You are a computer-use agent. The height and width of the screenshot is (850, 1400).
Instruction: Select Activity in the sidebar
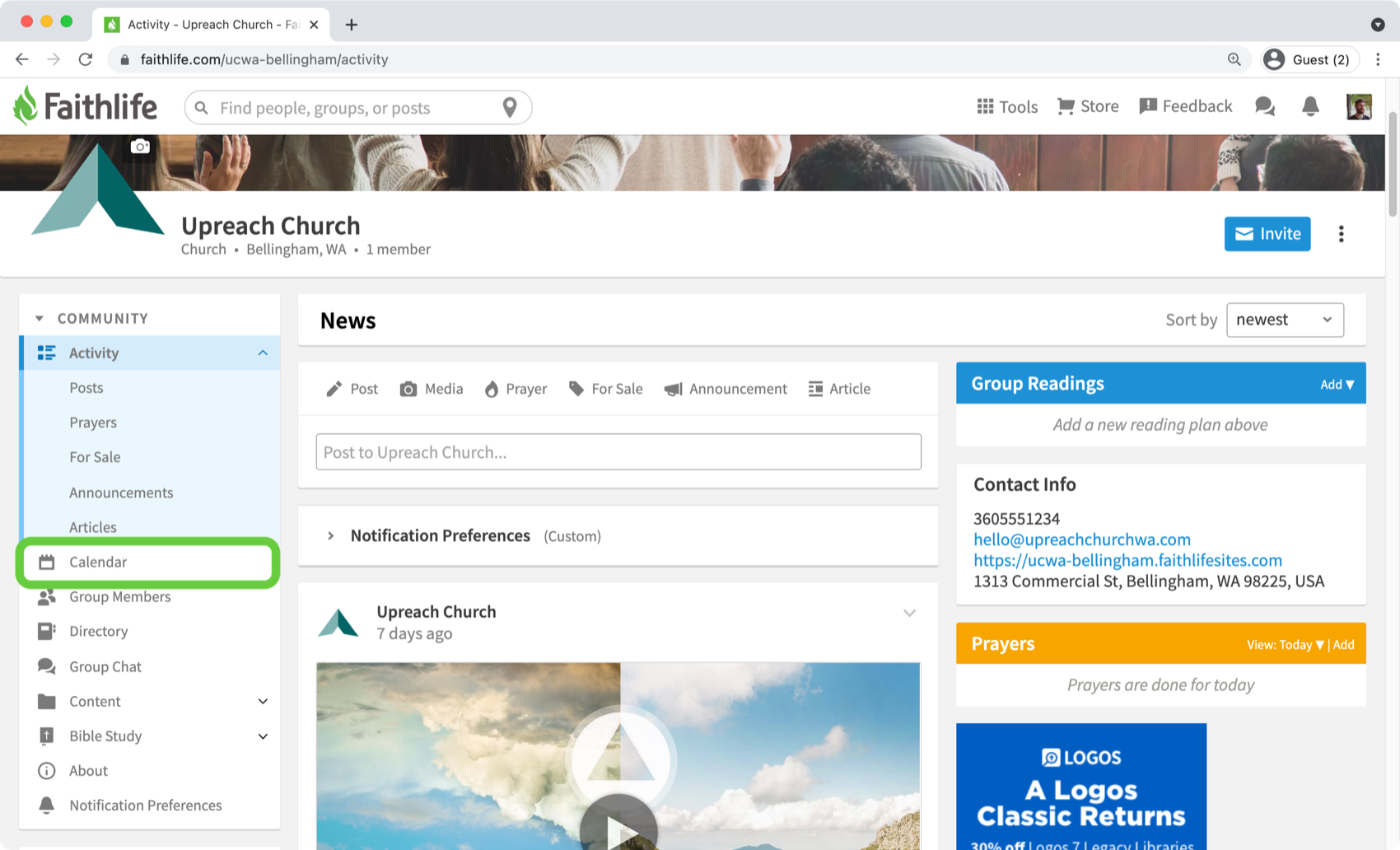(150, 353)
